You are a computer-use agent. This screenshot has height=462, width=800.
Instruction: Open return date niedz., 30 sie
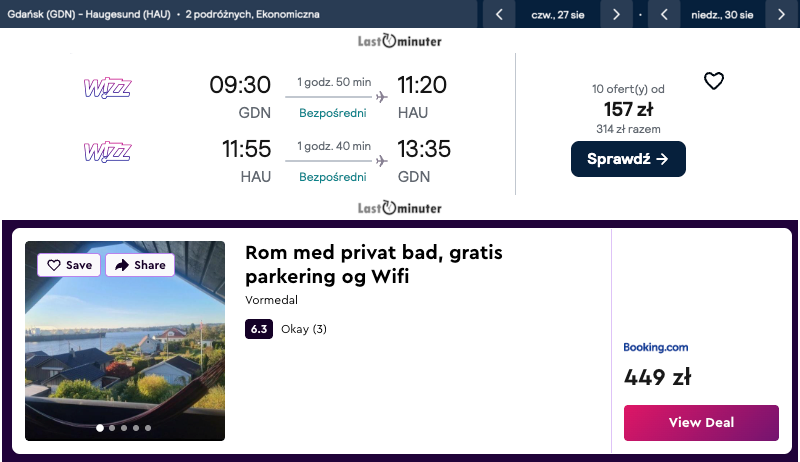(x=721, y=14)
